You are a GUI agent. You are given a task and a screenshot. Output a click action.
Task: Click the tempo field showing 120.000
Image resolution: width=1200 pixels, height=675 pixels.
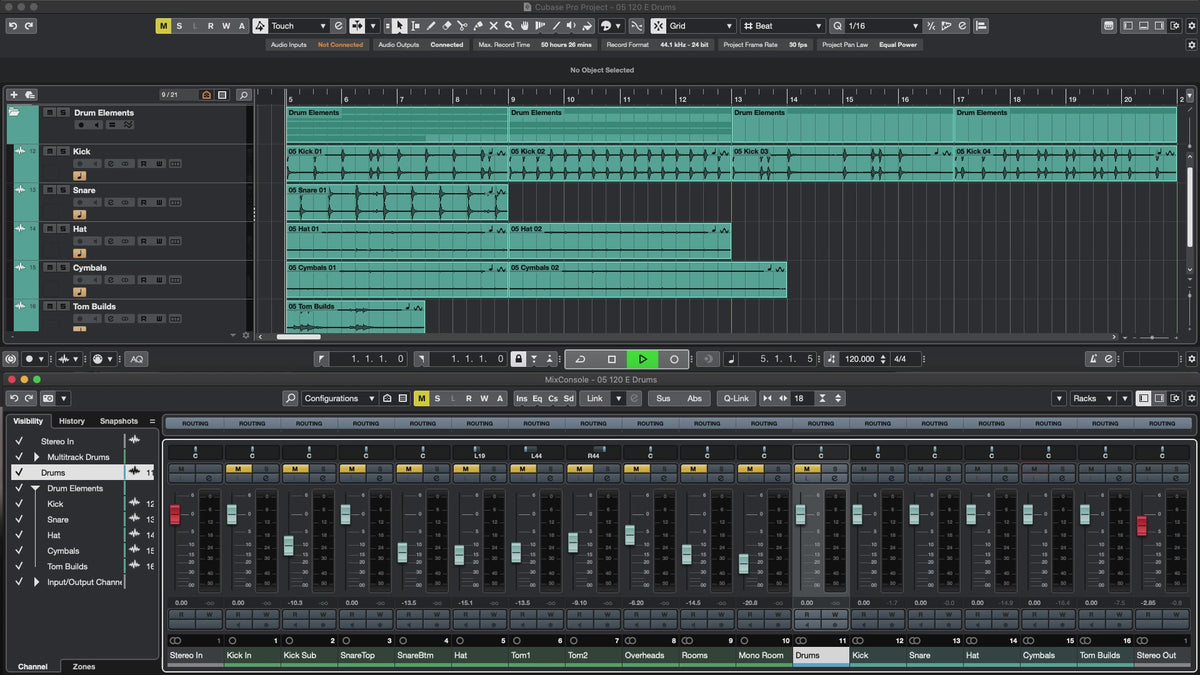[859, 359]
